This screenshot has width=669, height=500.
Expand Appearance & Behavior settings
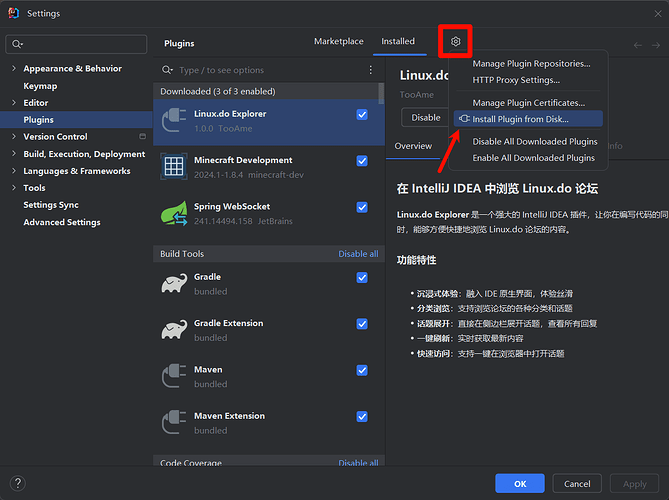point(14,68)
